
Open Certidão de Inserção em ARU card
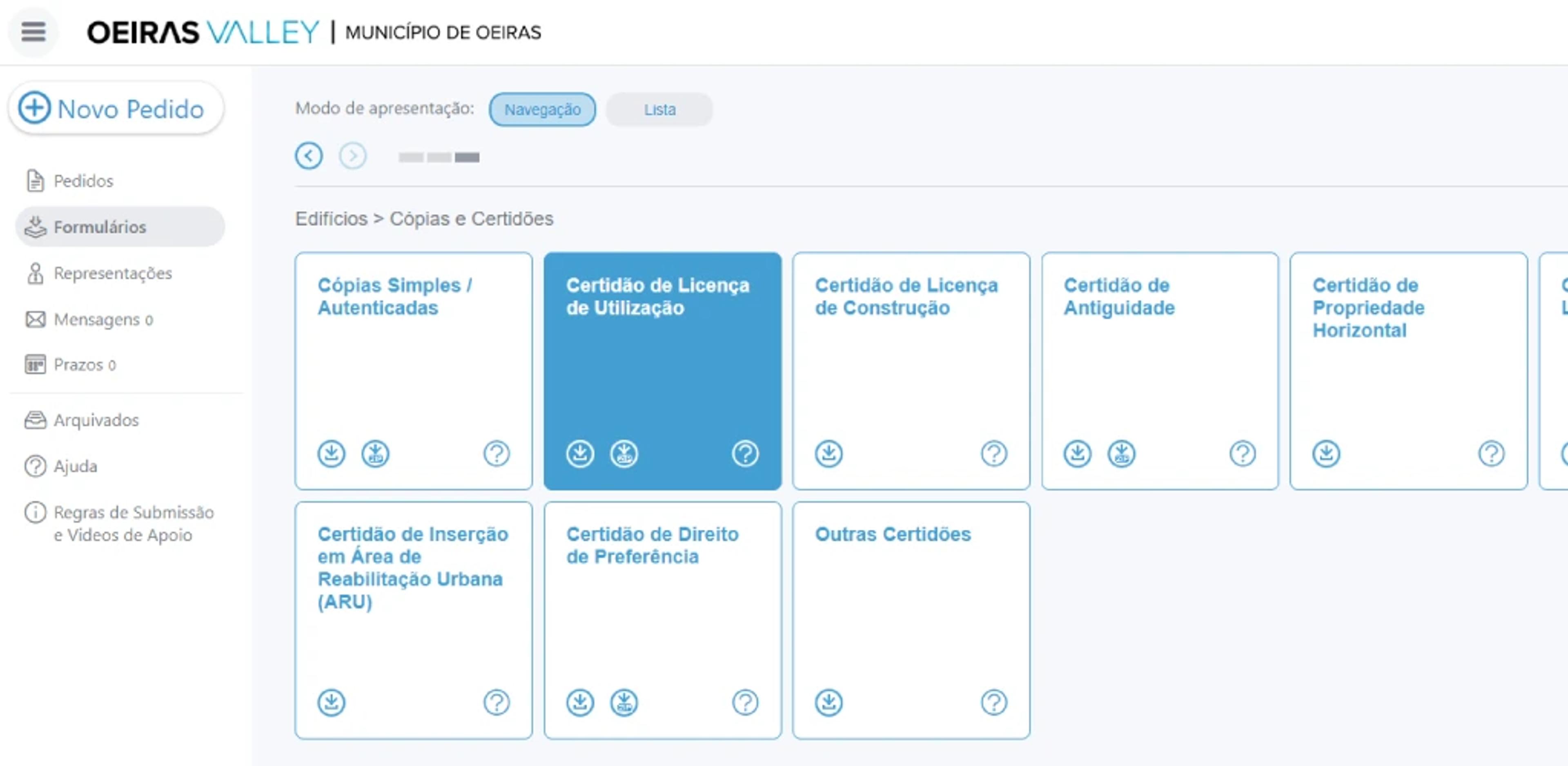tap(414, 621)
